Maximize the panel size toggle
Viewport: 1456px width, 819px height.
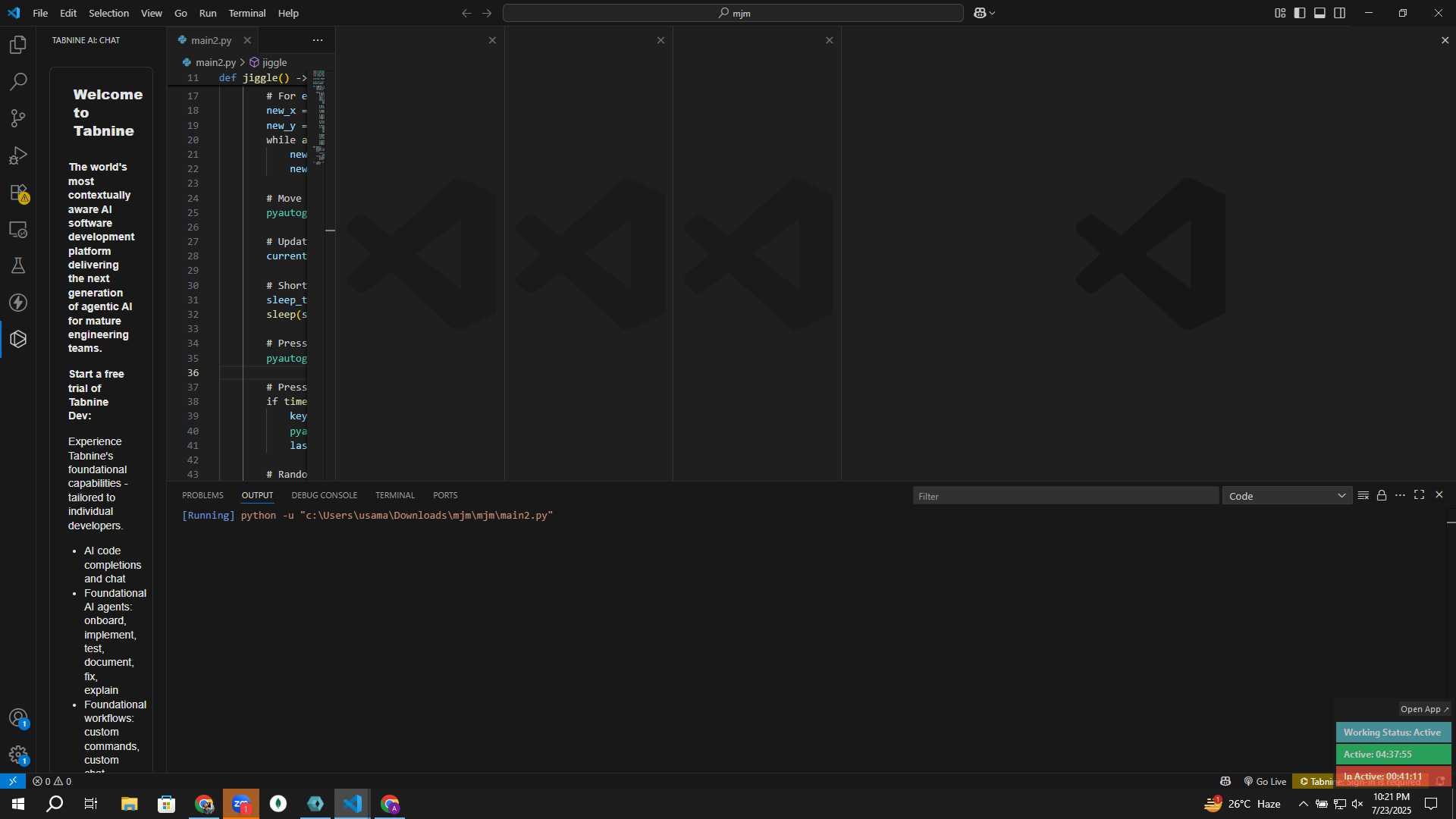click(x=1420, y=495)
